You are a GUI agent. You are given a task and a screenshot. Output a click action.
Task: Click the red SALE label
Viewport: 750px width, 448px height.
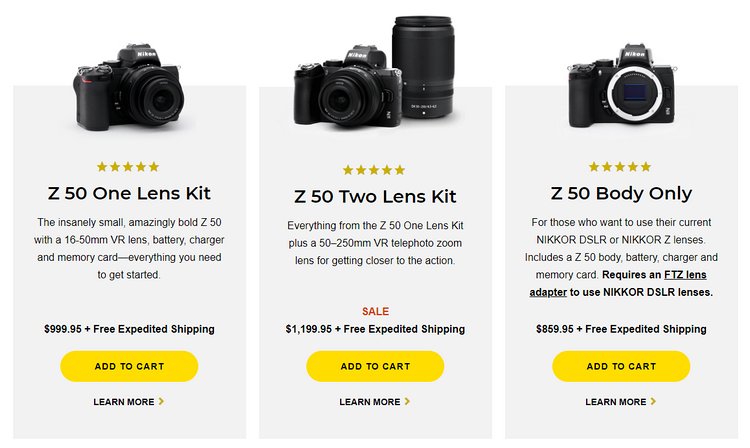(x=375, y=311)
